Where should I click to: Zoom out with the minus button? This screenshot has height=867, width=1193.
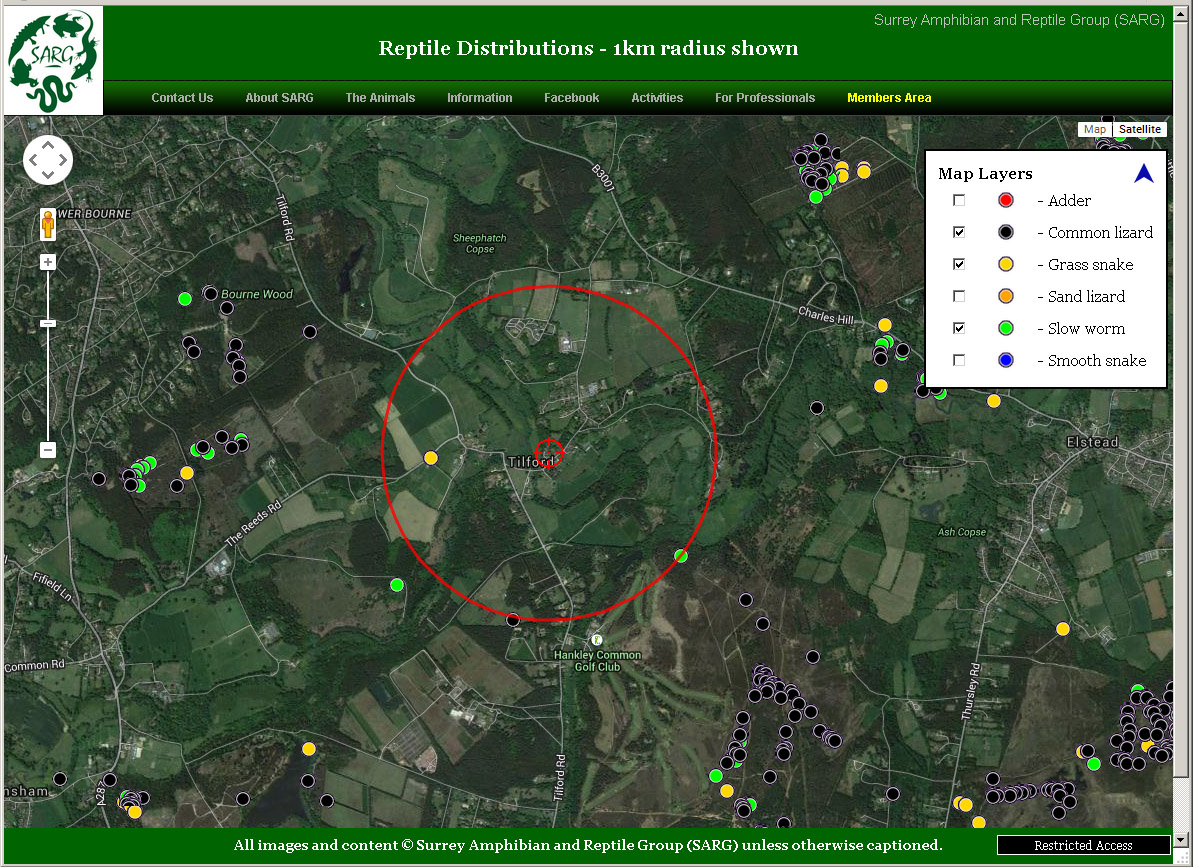(x=48, y=449)
